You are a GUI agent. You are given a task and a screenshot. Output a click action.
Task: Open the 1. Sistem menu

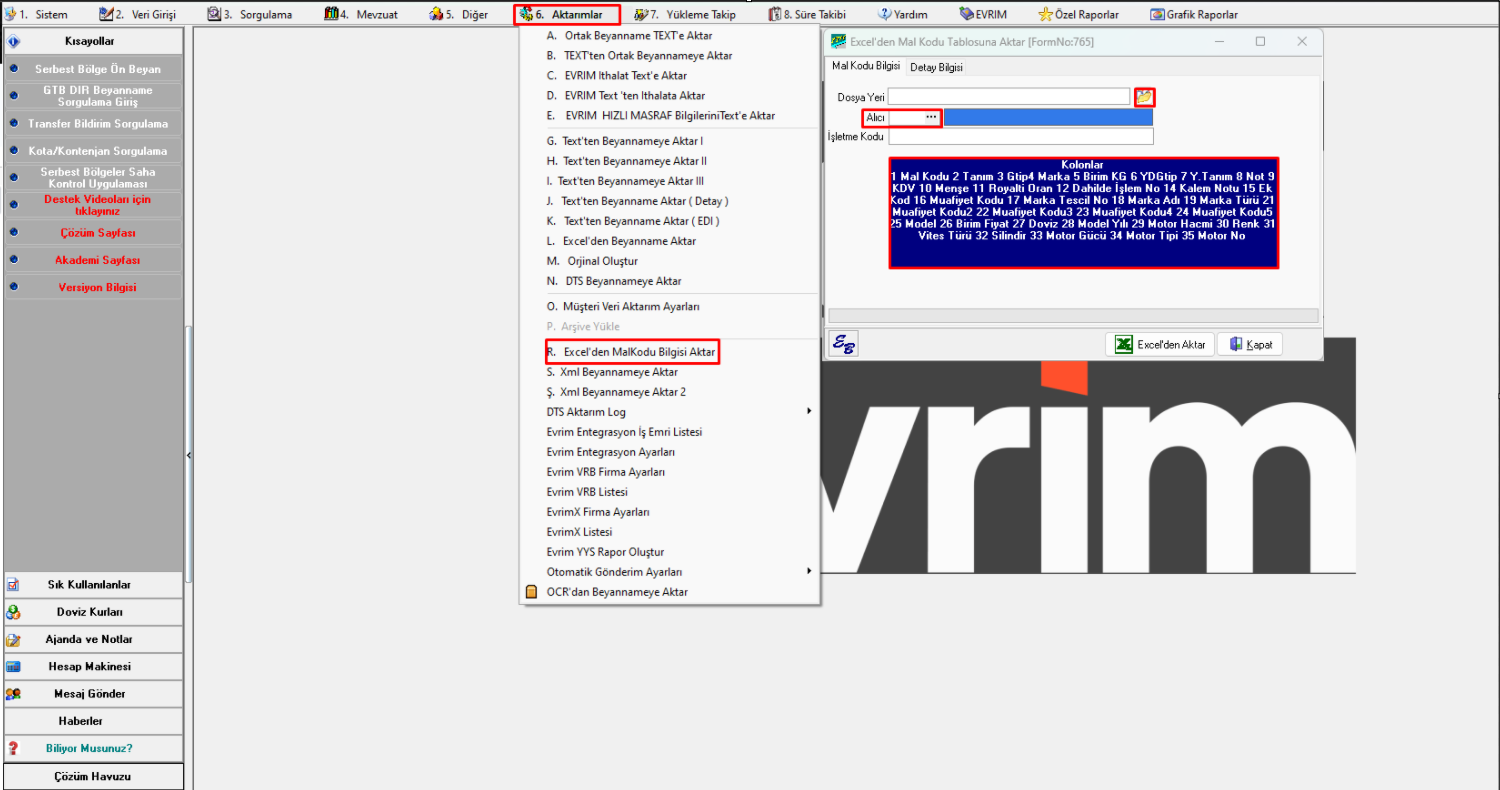click(x=36, y=14)
